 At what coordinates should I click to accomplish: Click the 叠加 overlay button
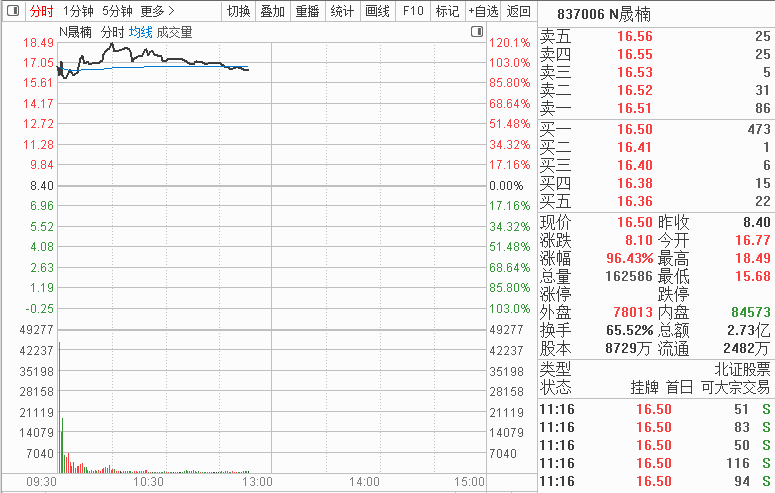pyautogui.click(x=273, y=11)
